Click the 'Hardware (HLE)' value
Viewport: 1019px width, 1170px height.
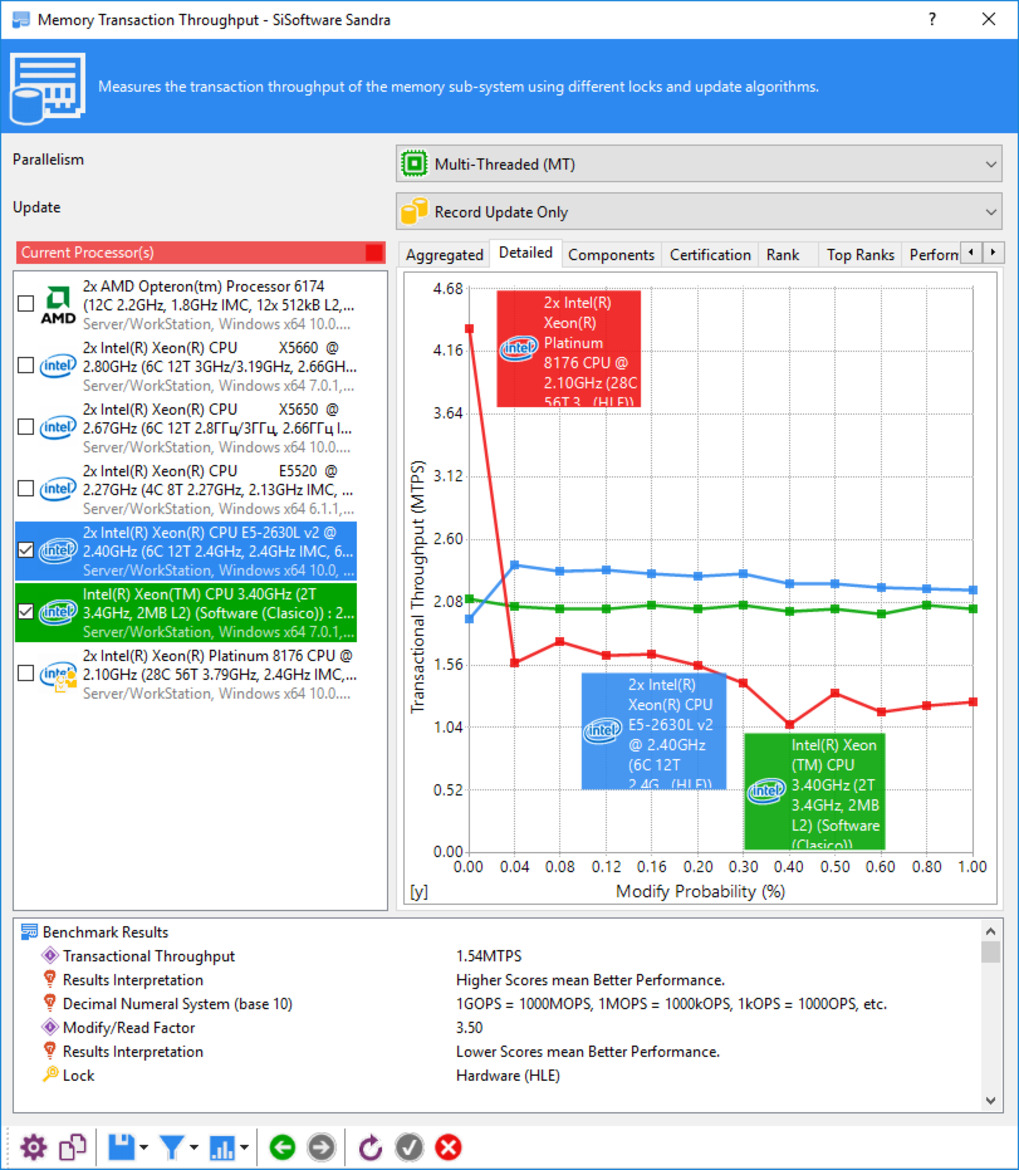click(x=507, y=1075)
